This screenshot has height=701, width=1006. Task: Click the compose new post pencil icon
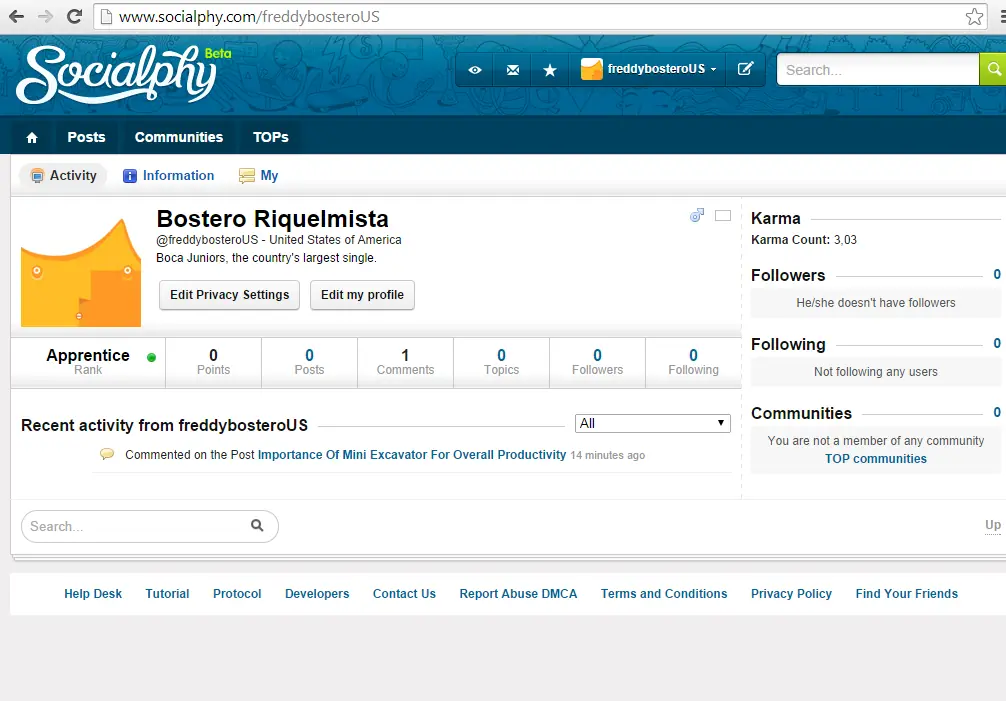click(745, 69)
